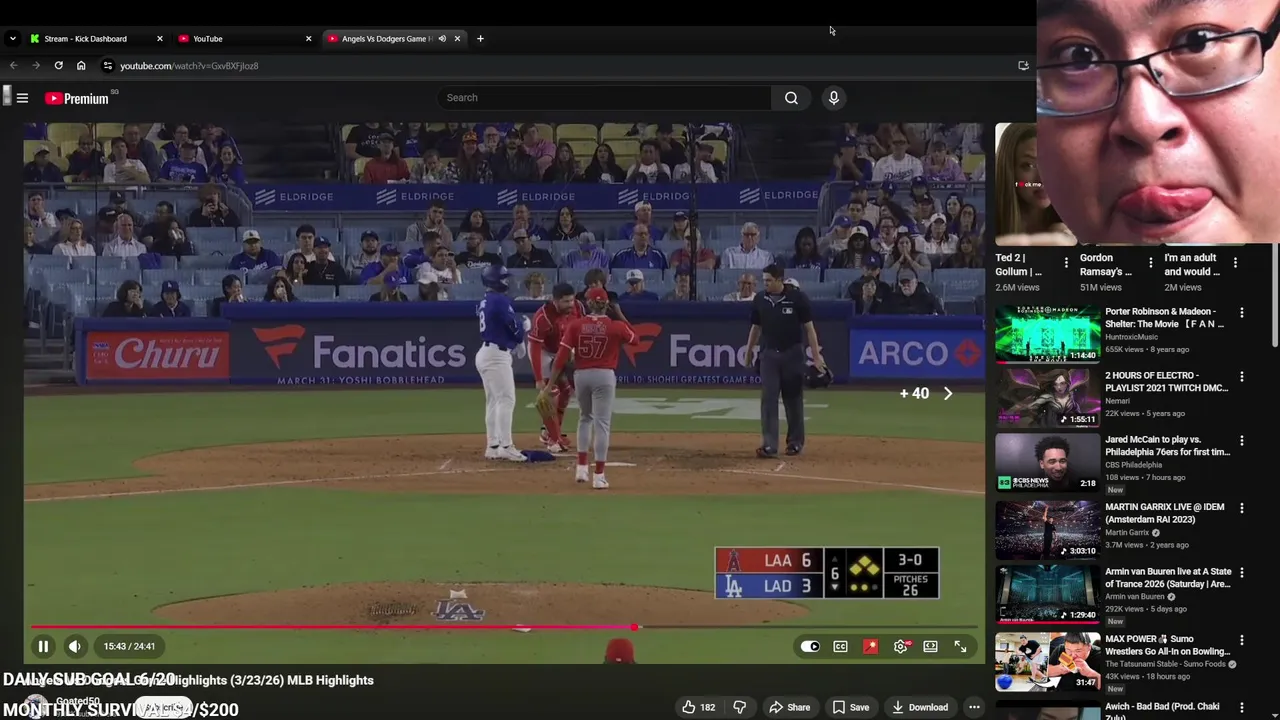Screen dimensions: 1280x720
Task: Open more actions under the video
Action: (974, 707)
